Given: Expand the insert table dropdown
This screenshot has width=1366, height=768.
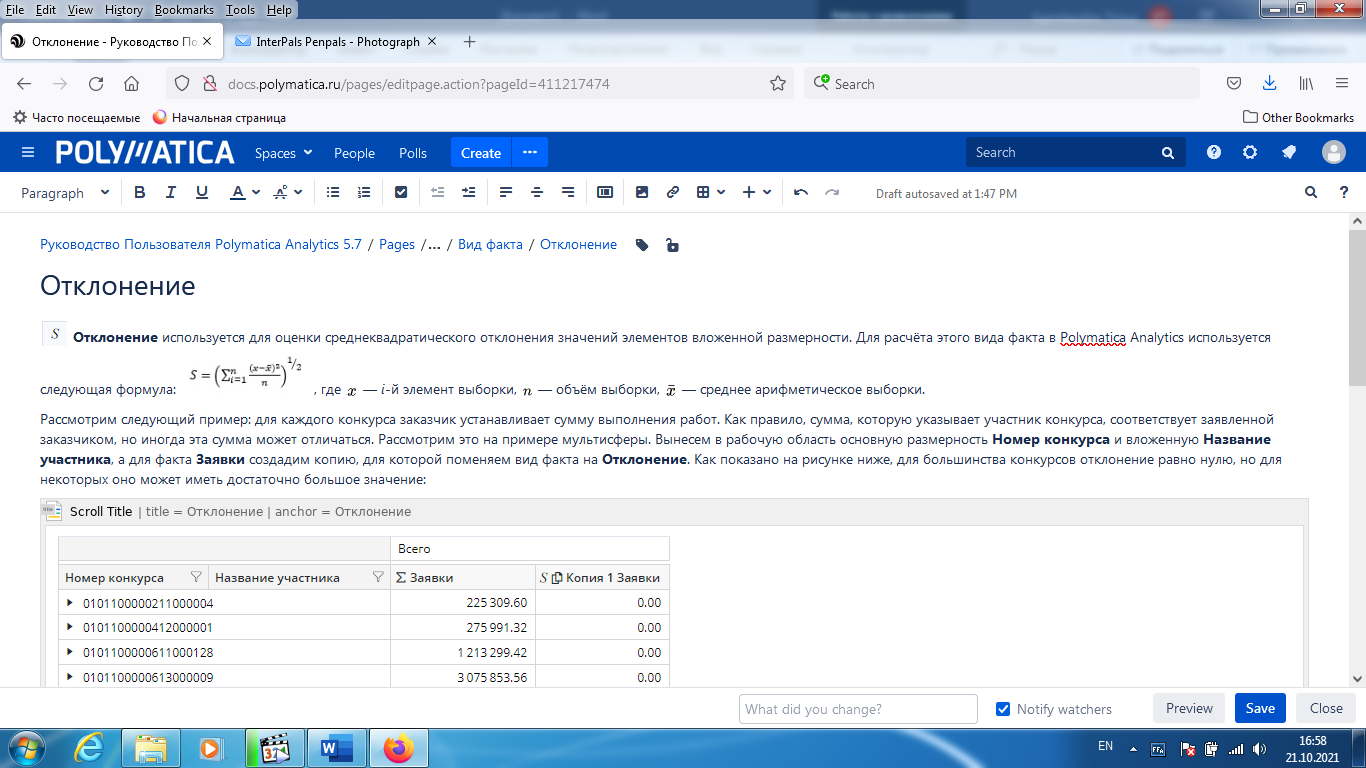Looking at the screenshot, I should pyautogui.click(x=720, y=193).
